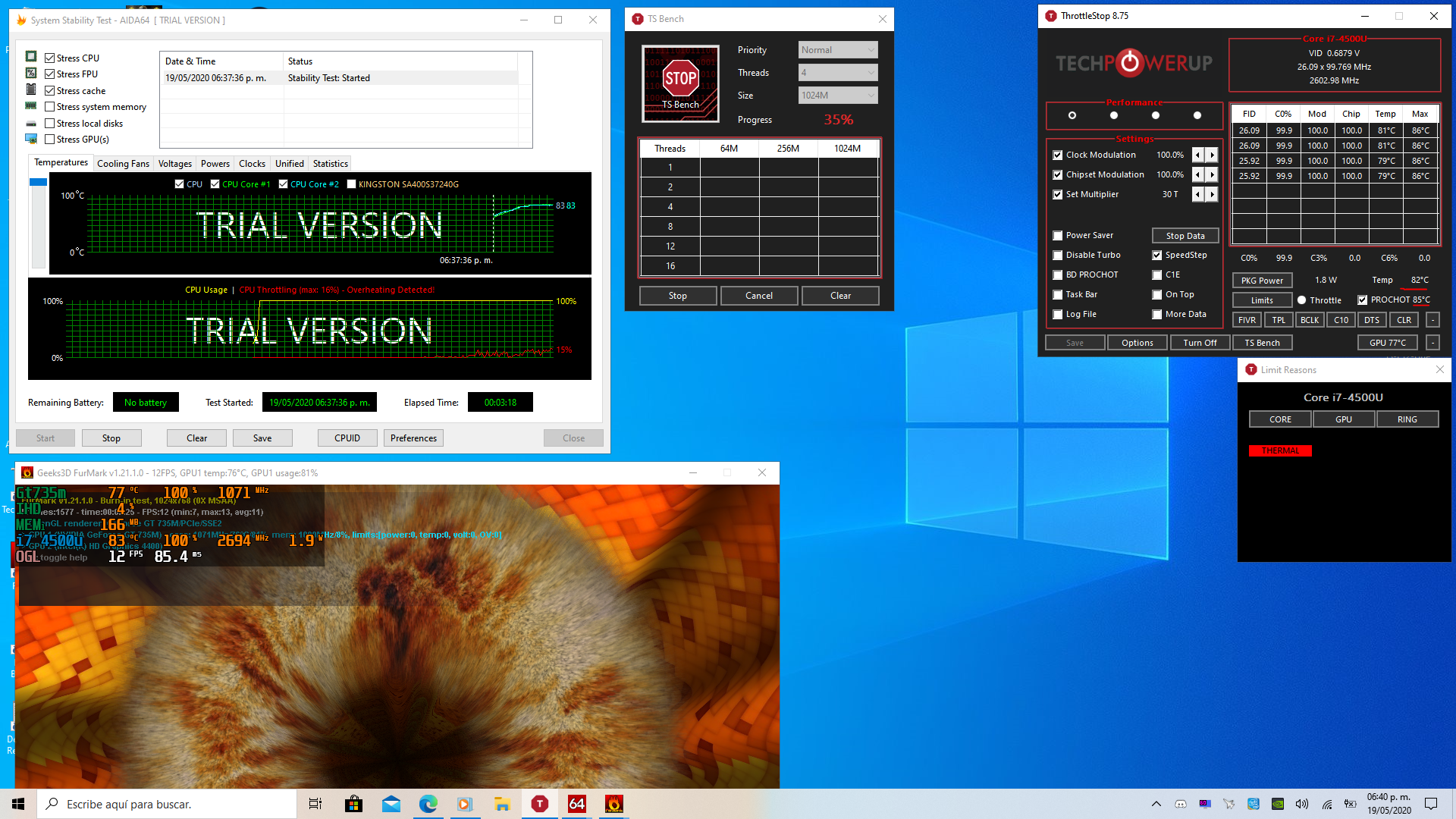
Task: Open Microsoft Store from the taskbar
Action: [x=353, y=804]
